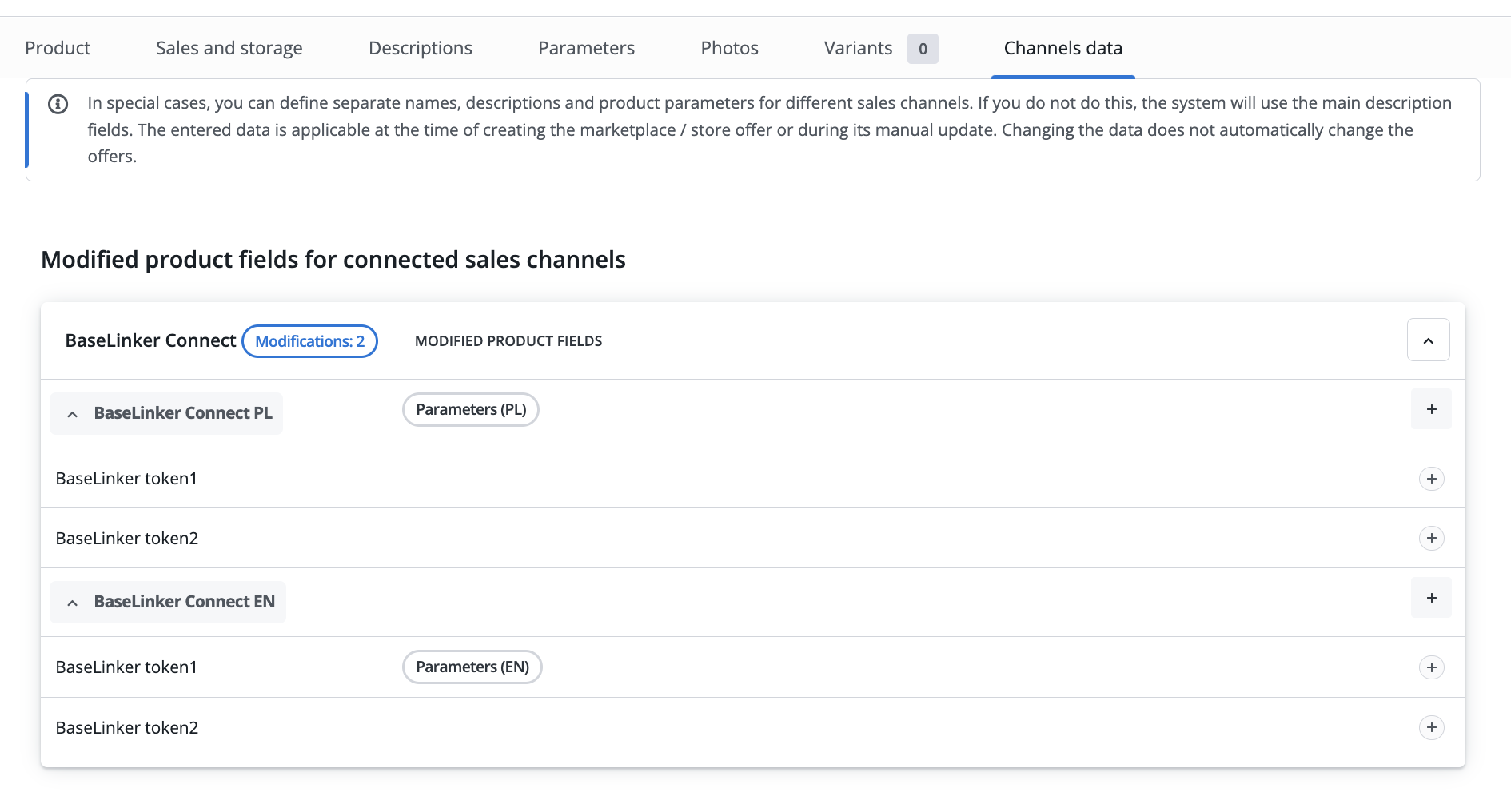Click the info icon in the notice
The height and width of the screenshot is (812, 1511).
pos(58,104)
